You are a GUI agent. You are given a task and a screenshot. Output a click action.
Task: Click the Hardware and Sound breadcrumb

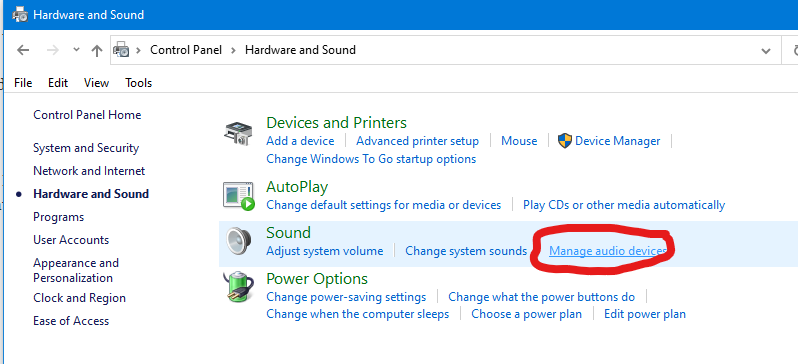[300, 50]
